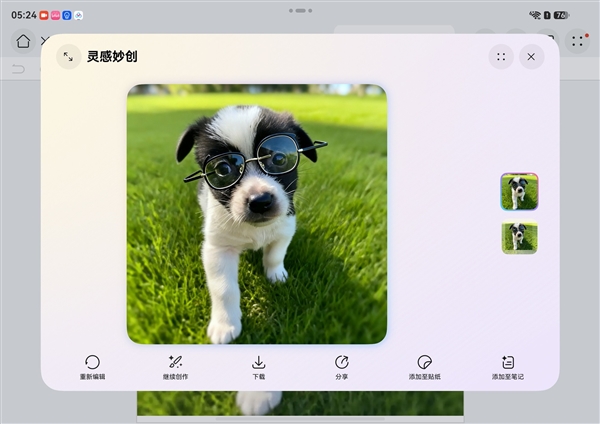Tap the Wi-Fi icon in the status bar
This screenshot has width=600, height=424.
pyautogui.click(x=535, y=15)
